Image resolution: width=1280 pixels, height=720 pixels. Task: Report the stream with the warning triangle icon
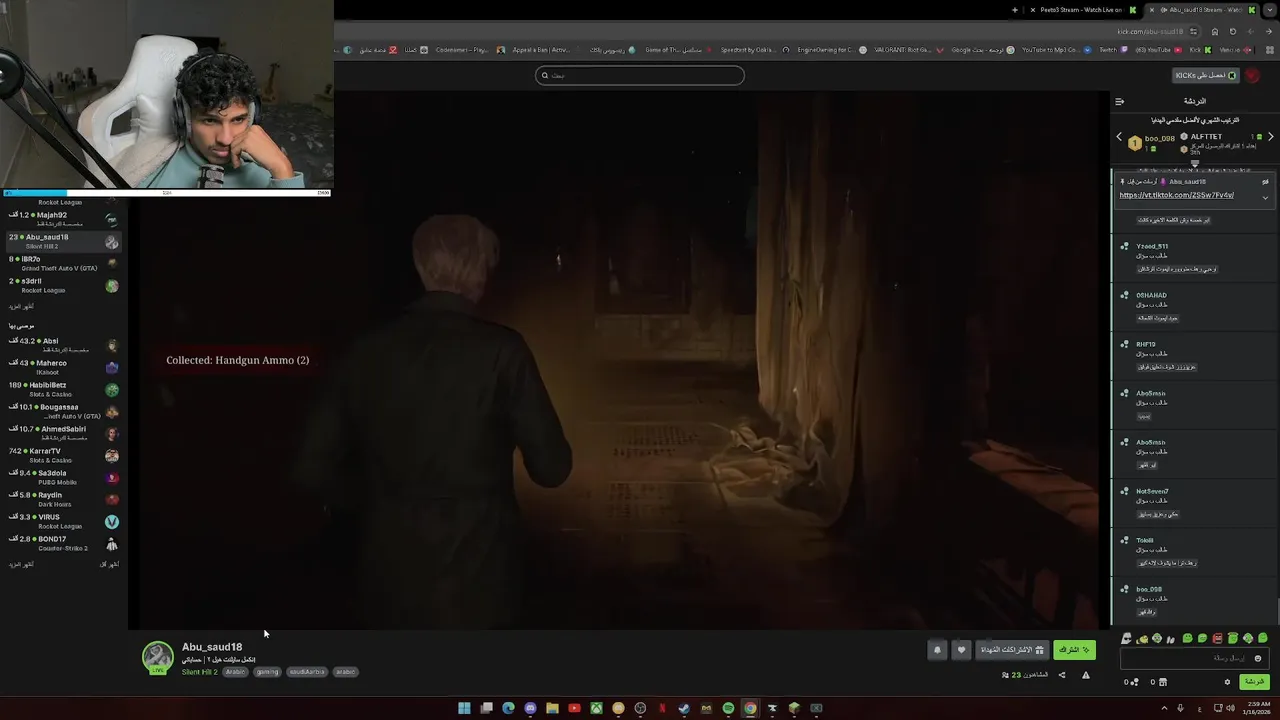[x=1086, y=675]
